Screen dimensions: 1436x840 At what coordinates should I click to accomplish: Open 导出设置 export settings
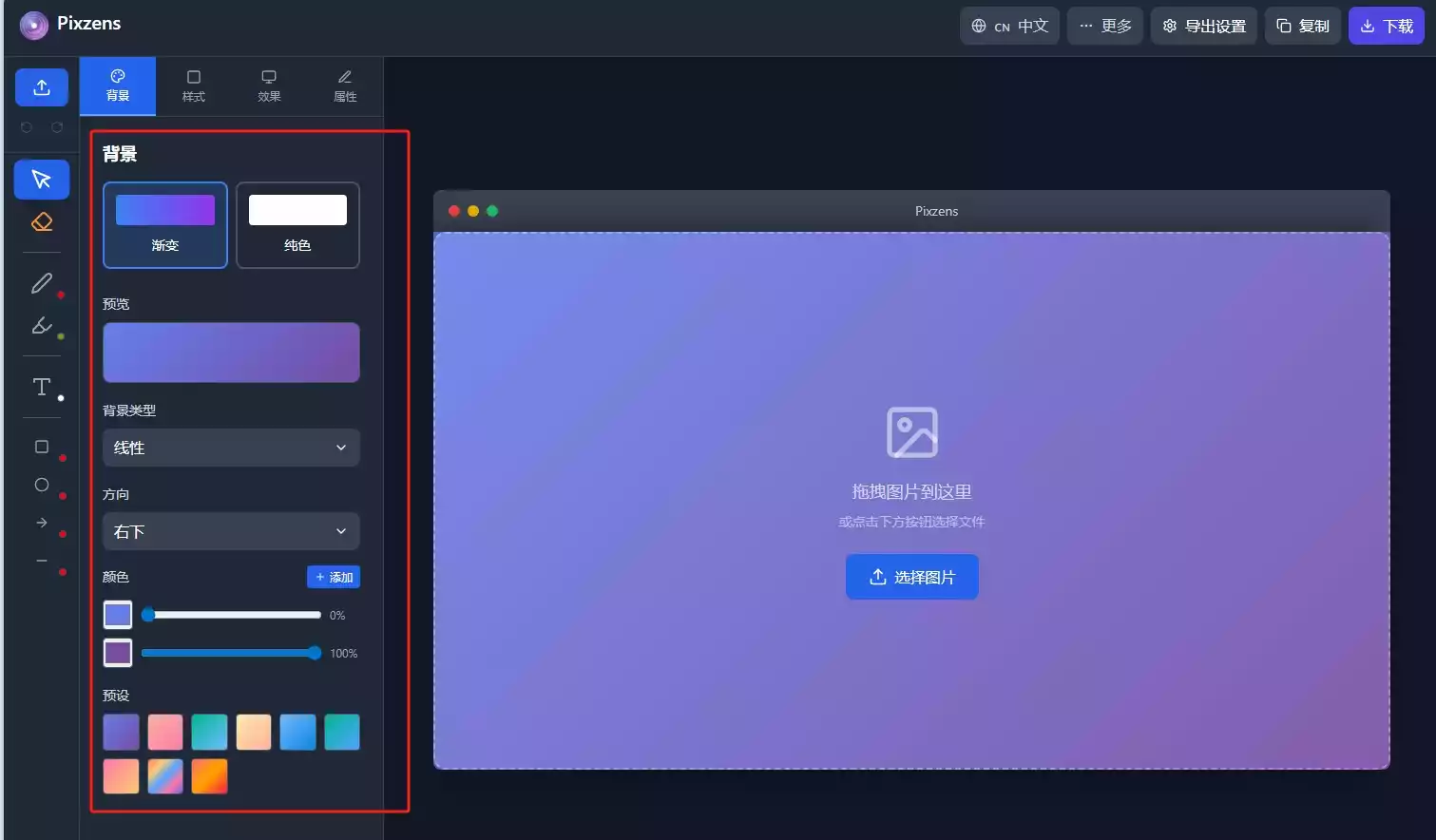(1204, 26)
